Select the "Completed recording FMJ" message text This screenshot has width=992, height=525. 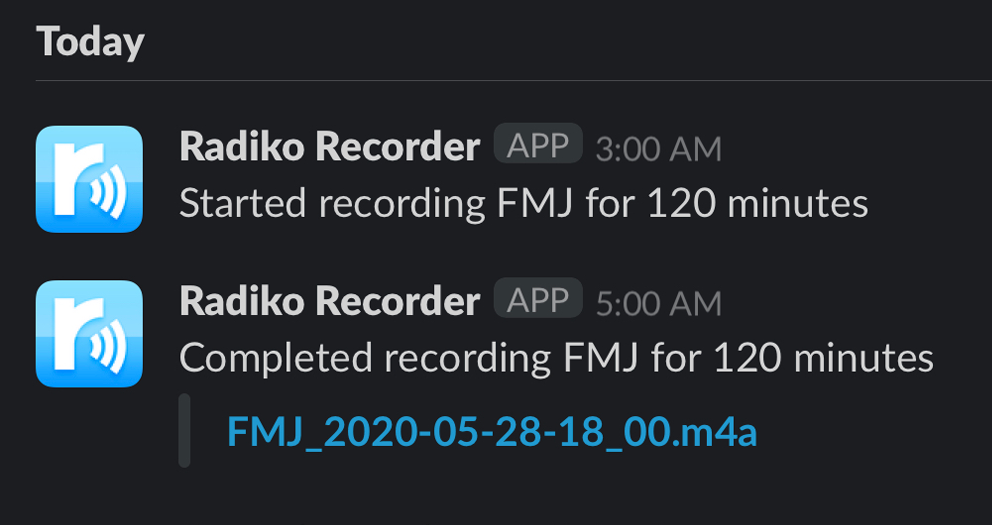point(556,358)
